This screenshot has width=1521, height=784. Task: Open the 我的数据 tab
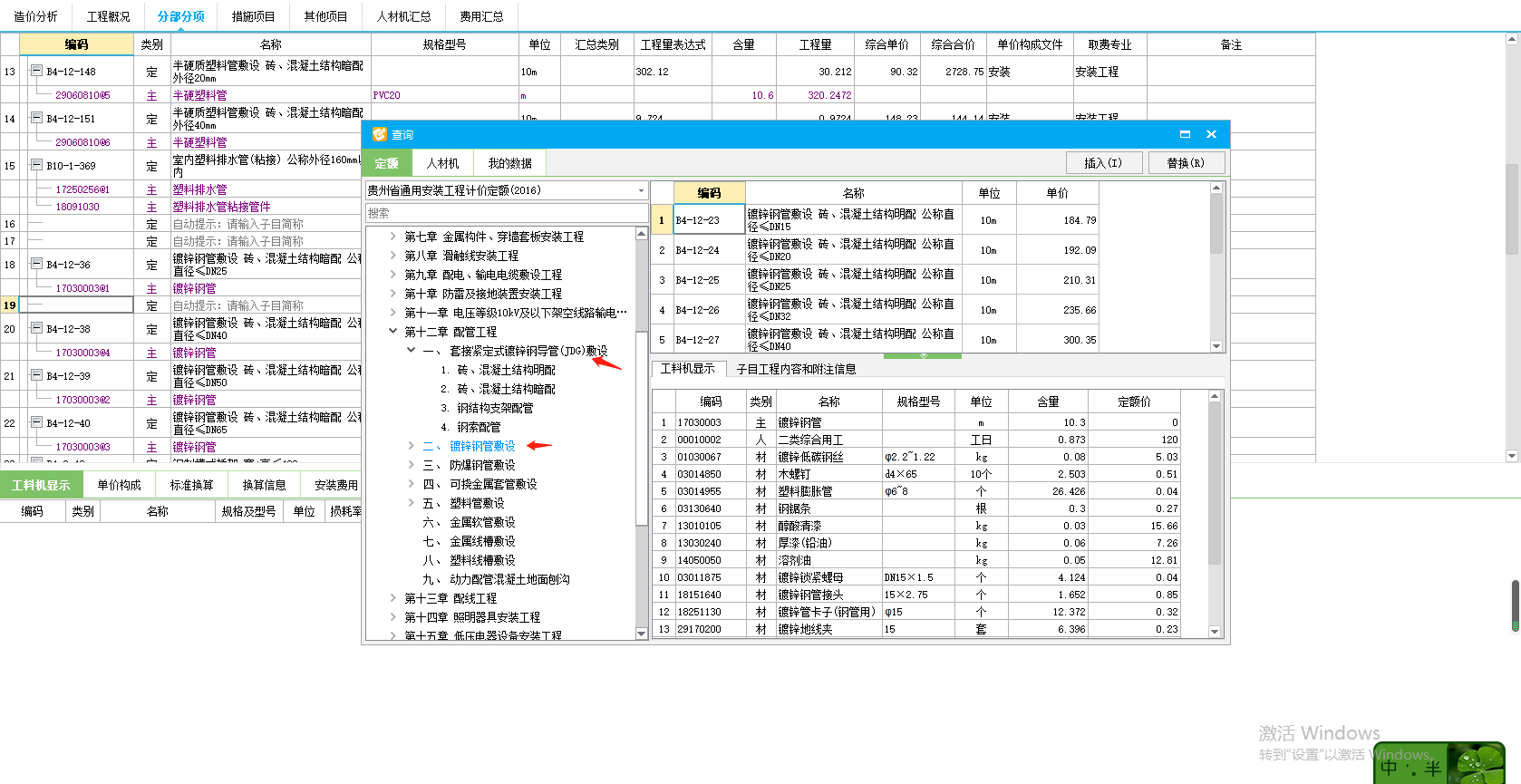pos(509,163)
